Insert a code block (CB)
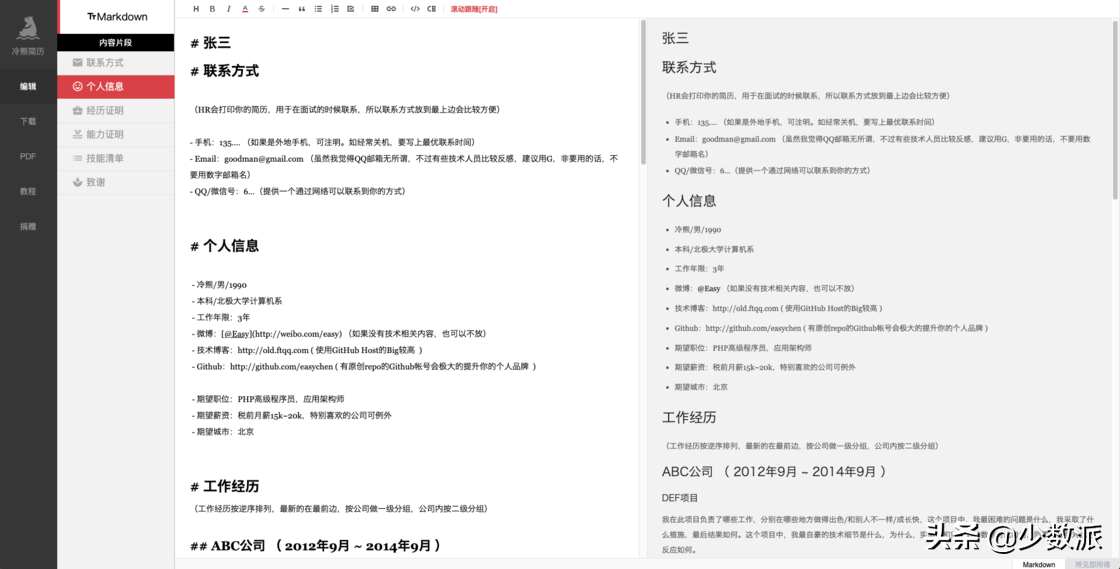 (x=431, y=9)
